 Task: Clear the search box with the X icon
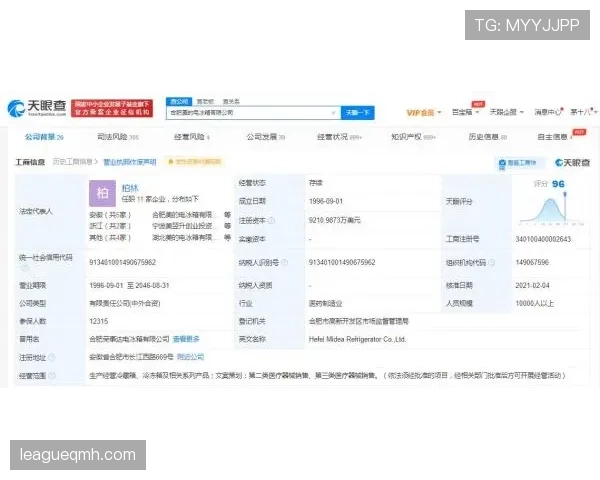[333, 113]
